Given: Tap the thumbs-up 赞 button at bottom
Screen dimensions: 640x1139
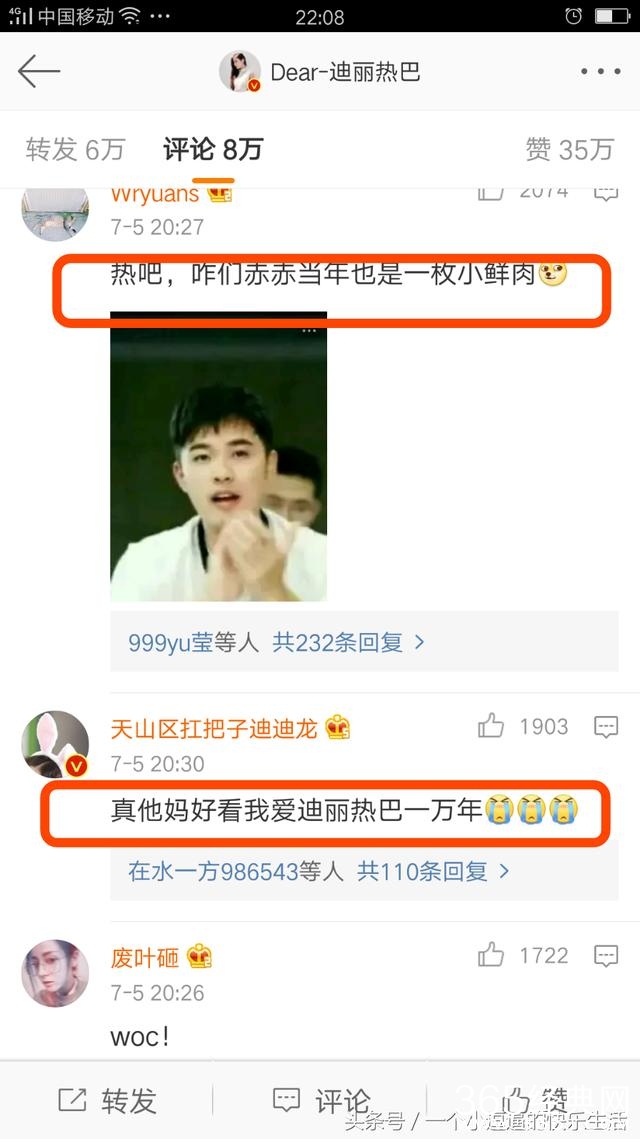Looking at the screenshot, I should click(x=535, y=1101).
